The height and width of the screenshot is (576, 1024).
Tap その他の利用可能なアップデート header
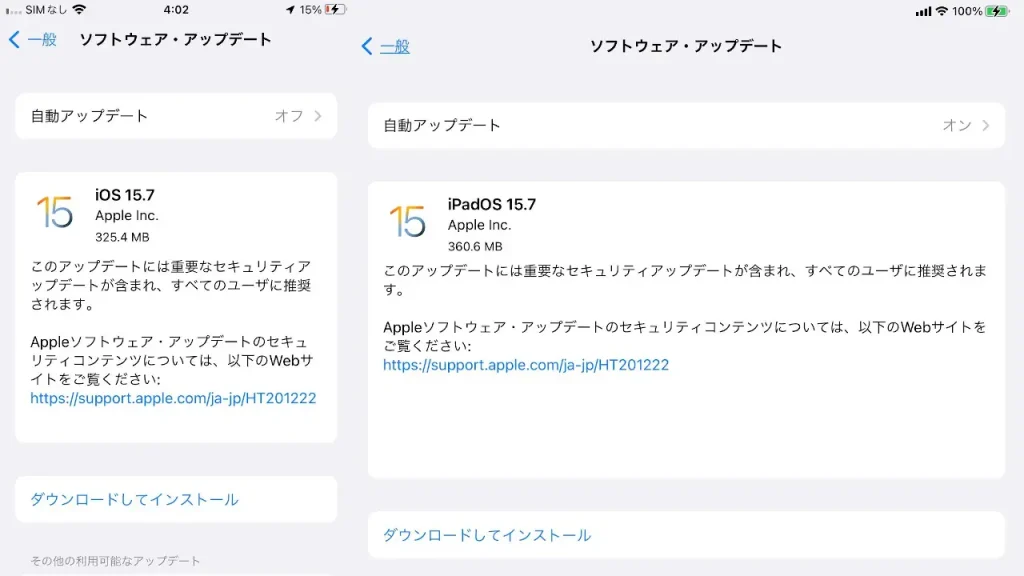115,561
